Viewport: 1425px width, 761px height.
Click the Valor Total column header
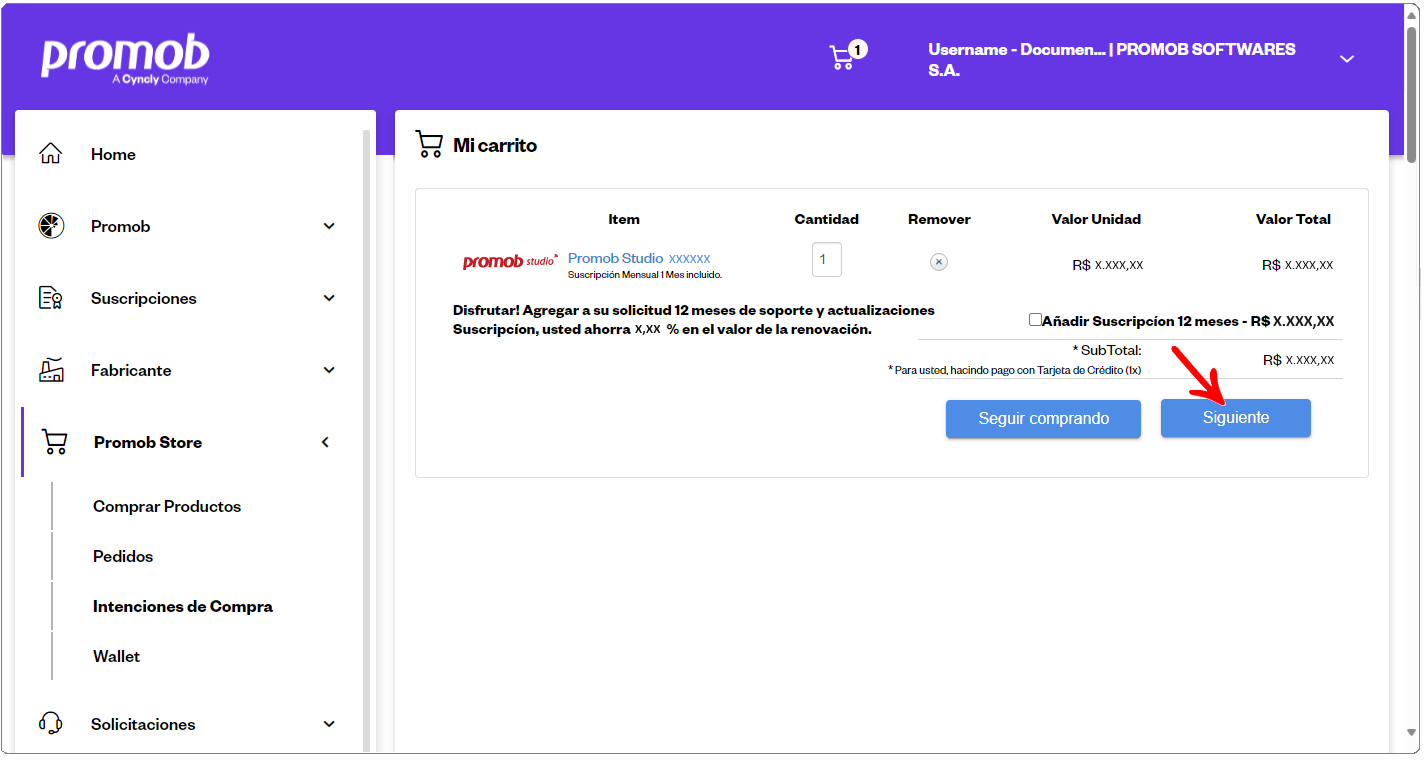click(x=1293, y=219)
